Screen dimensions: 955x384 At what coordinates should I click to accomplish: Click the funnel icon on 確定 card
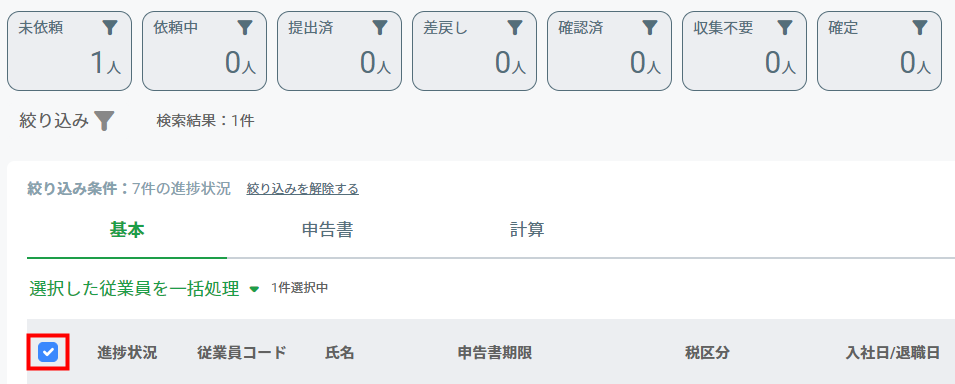tap(920, 27)
